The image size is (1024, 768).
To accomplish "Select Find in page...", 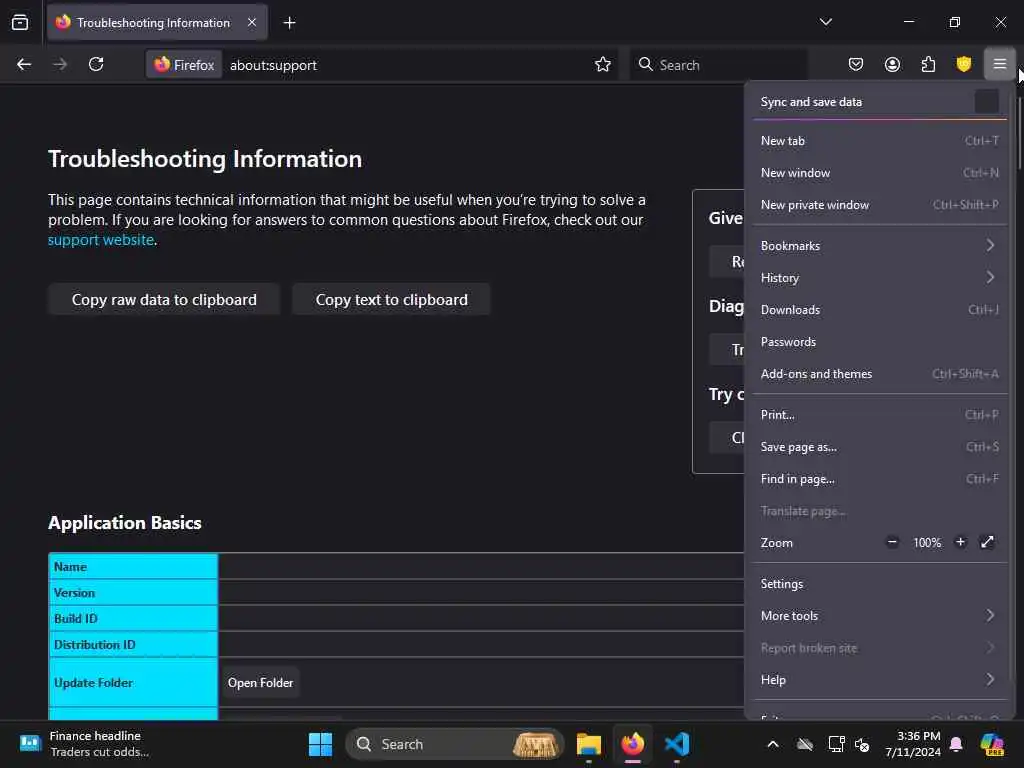I will point(879,479).
